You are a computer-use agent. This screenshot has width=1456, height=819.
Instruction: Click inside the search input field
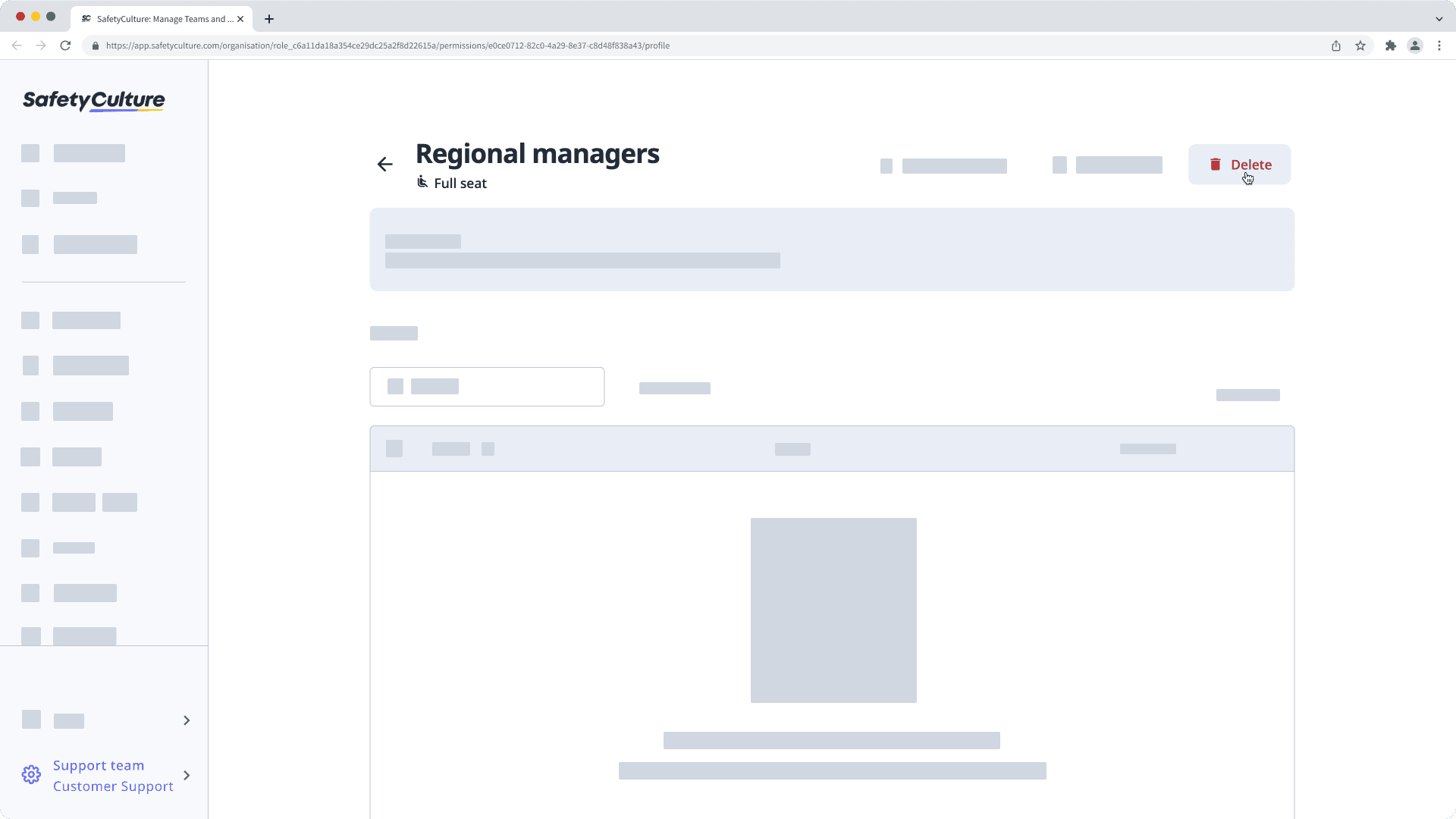pos(487,386)
